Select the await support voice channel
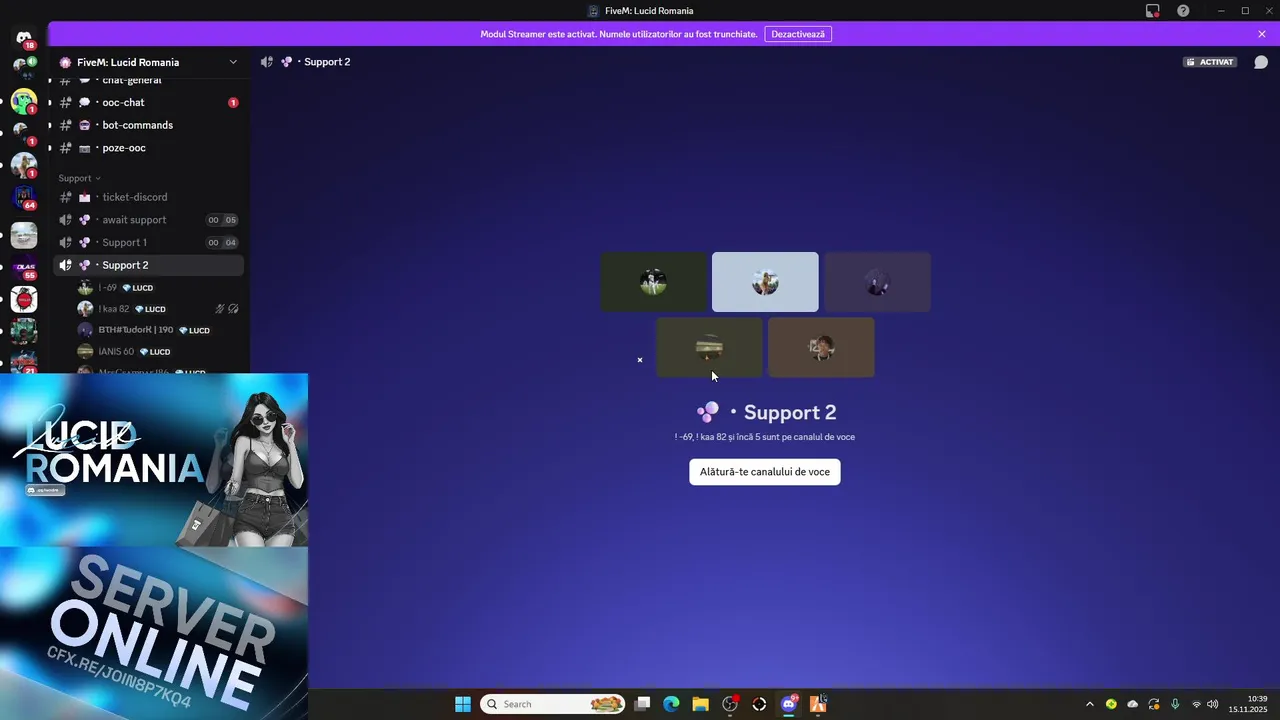 coord(148,220)
